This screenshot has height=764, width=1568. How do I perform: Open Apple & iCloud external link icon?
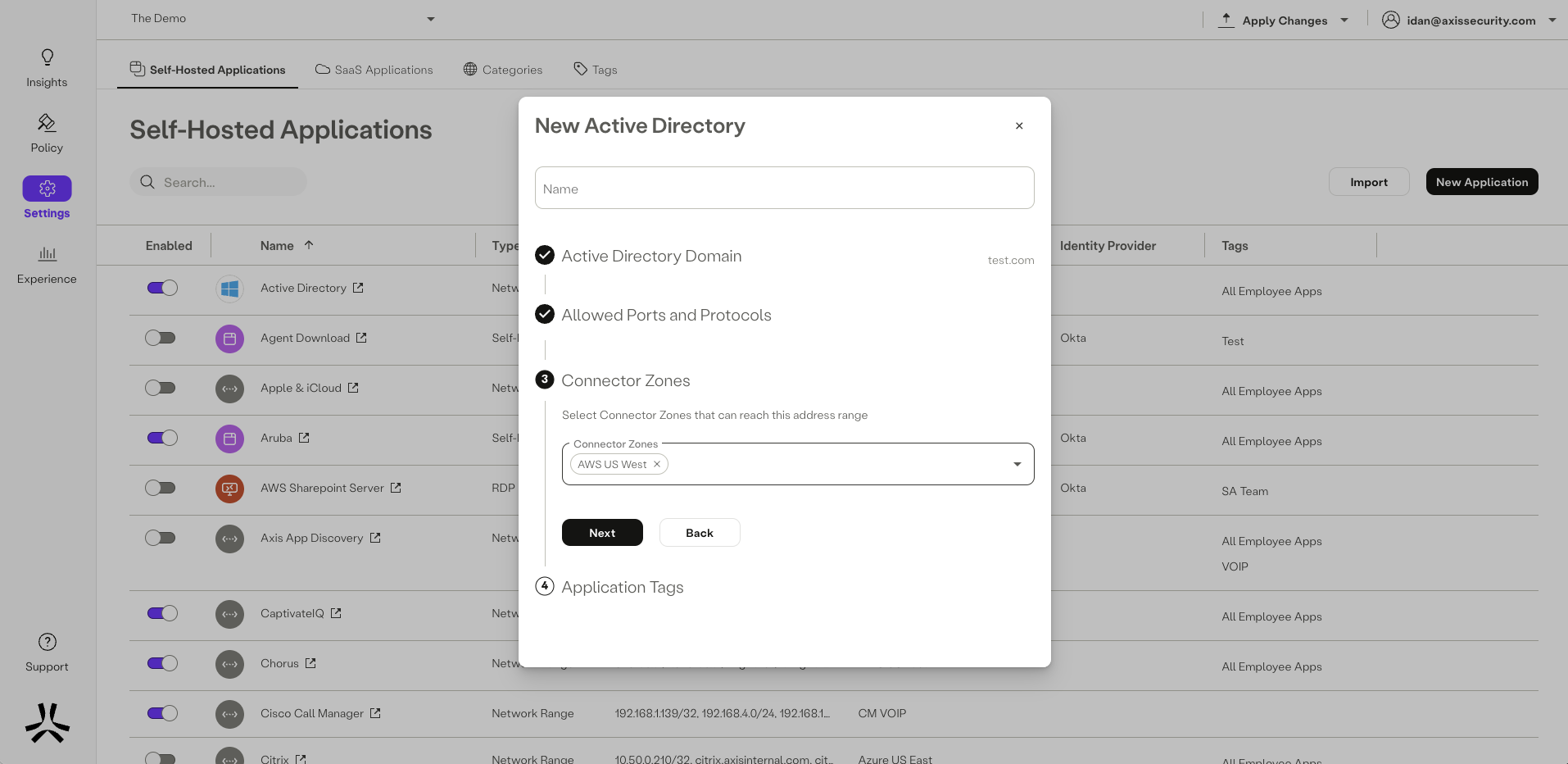click(x=353, y=388)
